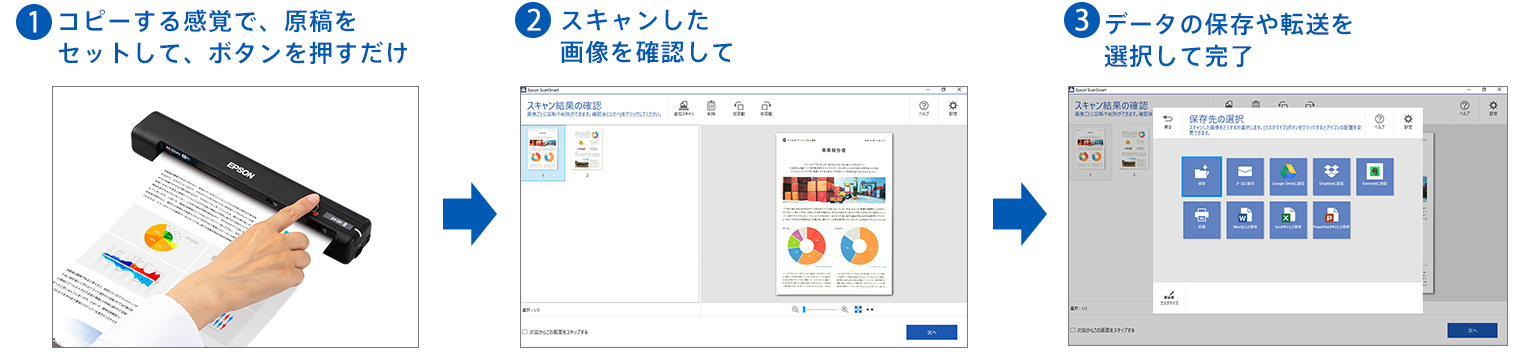Open Help (ヘルプ) inside the save destination dialog
1520x364 pixels.
pos(1379,121)
